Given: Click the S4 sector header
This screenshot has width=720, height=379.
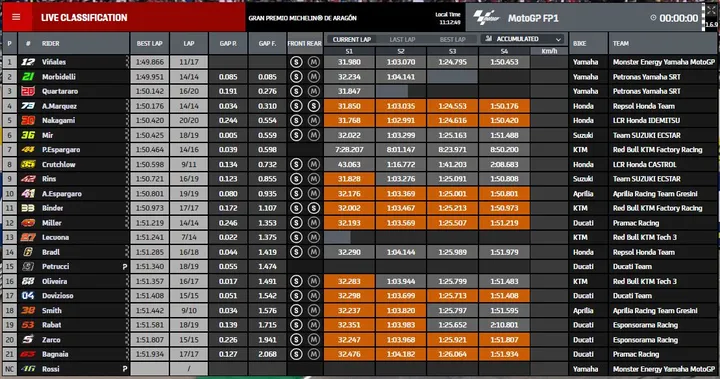Looking at the screenshot, I should (504, 51).
